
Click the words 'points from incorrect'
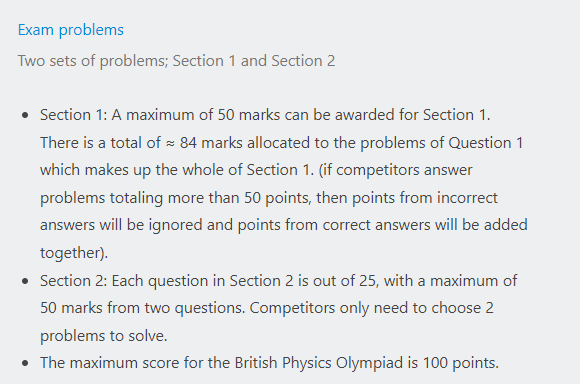[x=425, y=198]
